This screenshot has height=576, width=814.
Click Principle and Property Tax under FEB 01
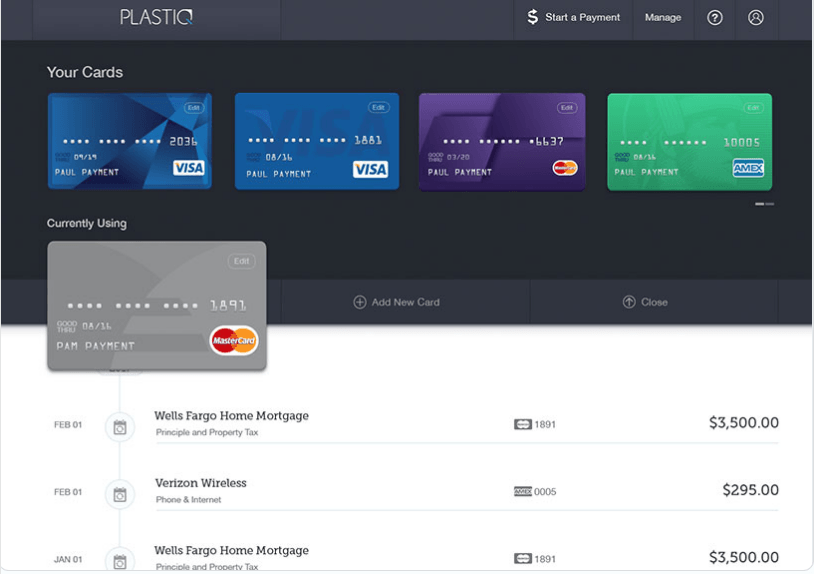(207, 432)
